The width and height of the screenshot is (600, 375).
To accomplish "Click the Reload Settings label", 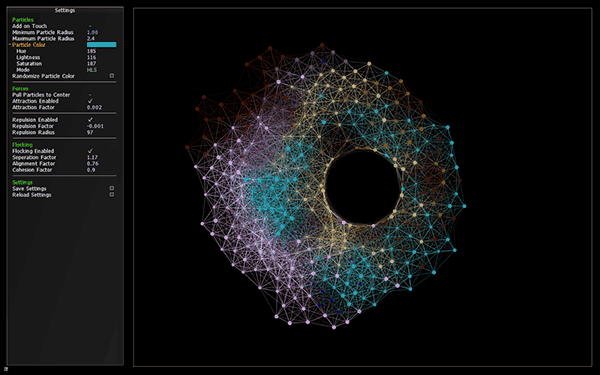I will pos(32,195).
